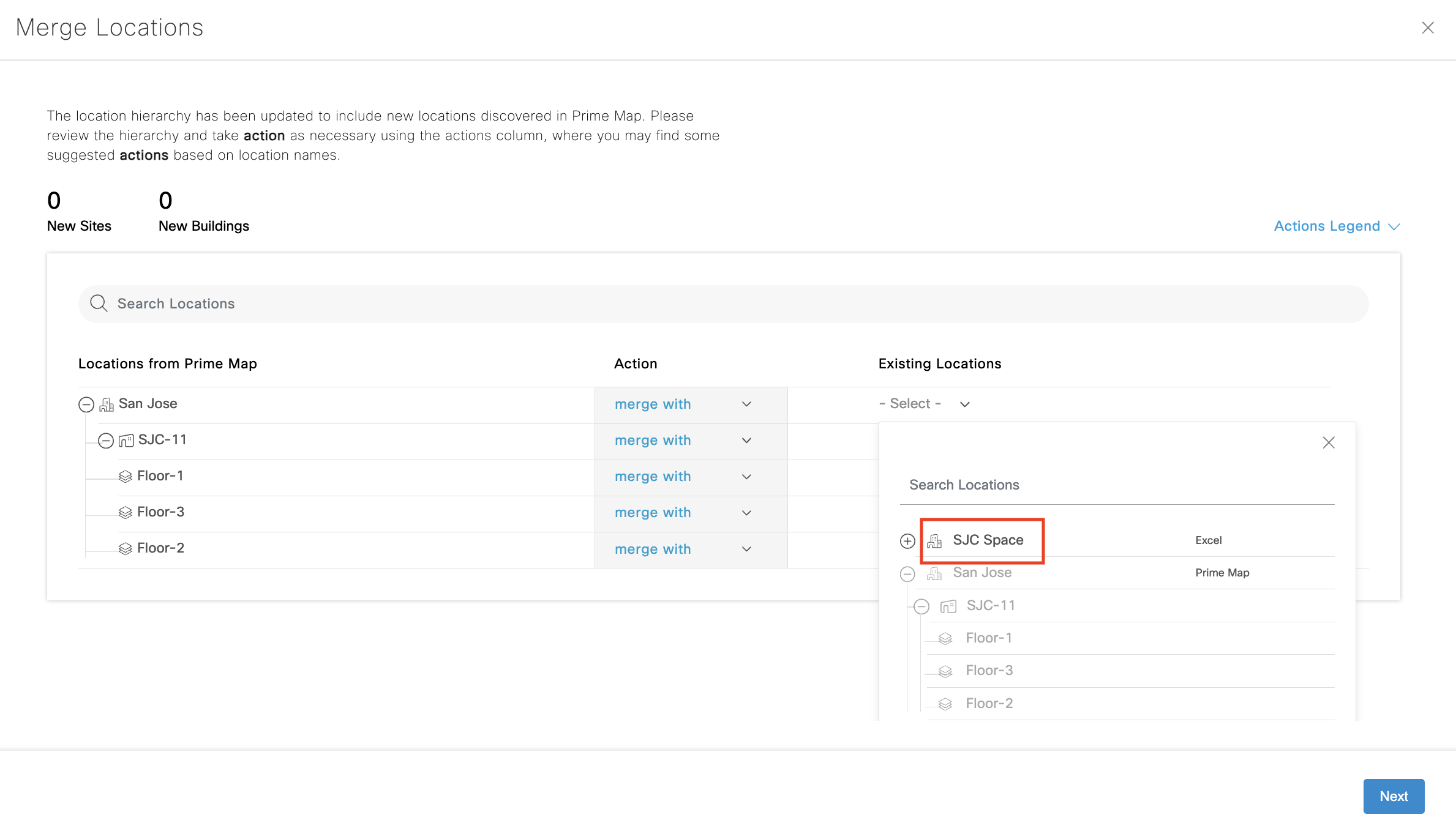Close the existing locations picker popup
1456x831 pixels.
point(1328,442)
